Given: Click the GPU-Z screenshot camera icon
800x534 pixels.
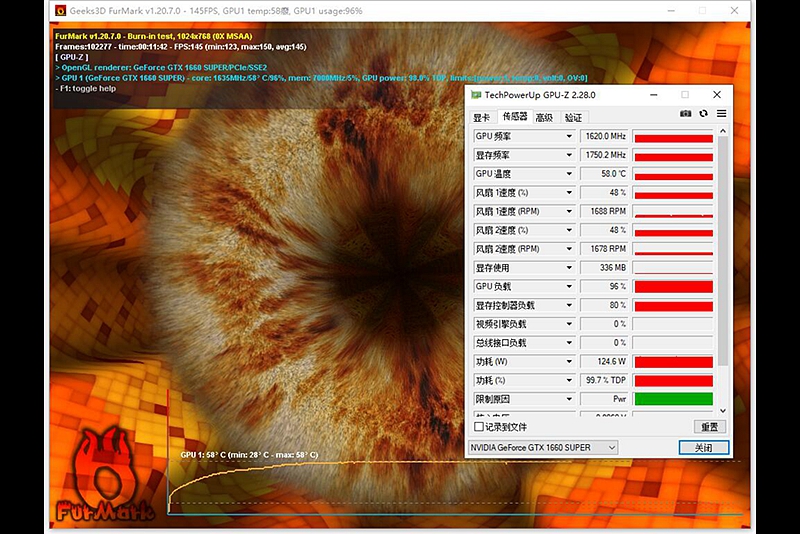Looking at the screenshot, I should click(685, 113).
